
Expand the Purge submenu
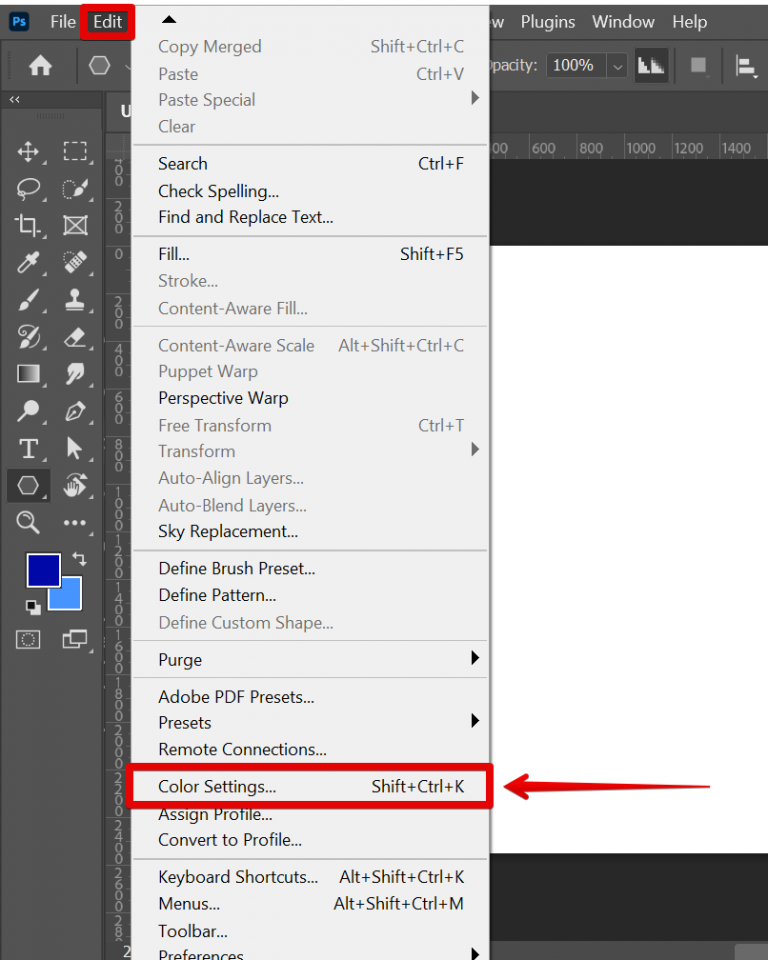click(475, 659)
